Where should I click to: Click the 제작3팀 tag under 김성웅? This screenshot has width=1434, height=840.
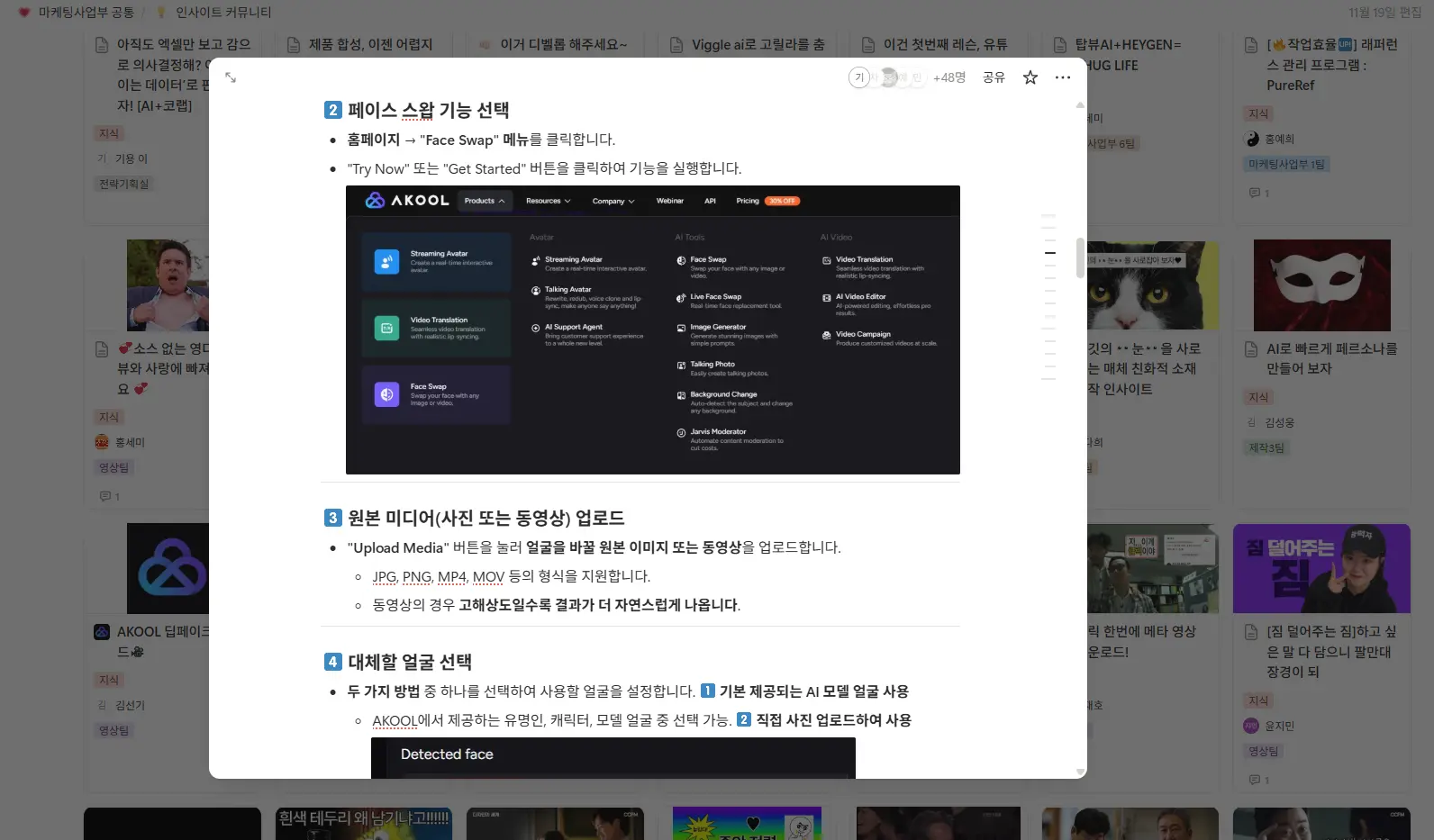tap(1266, 447)
